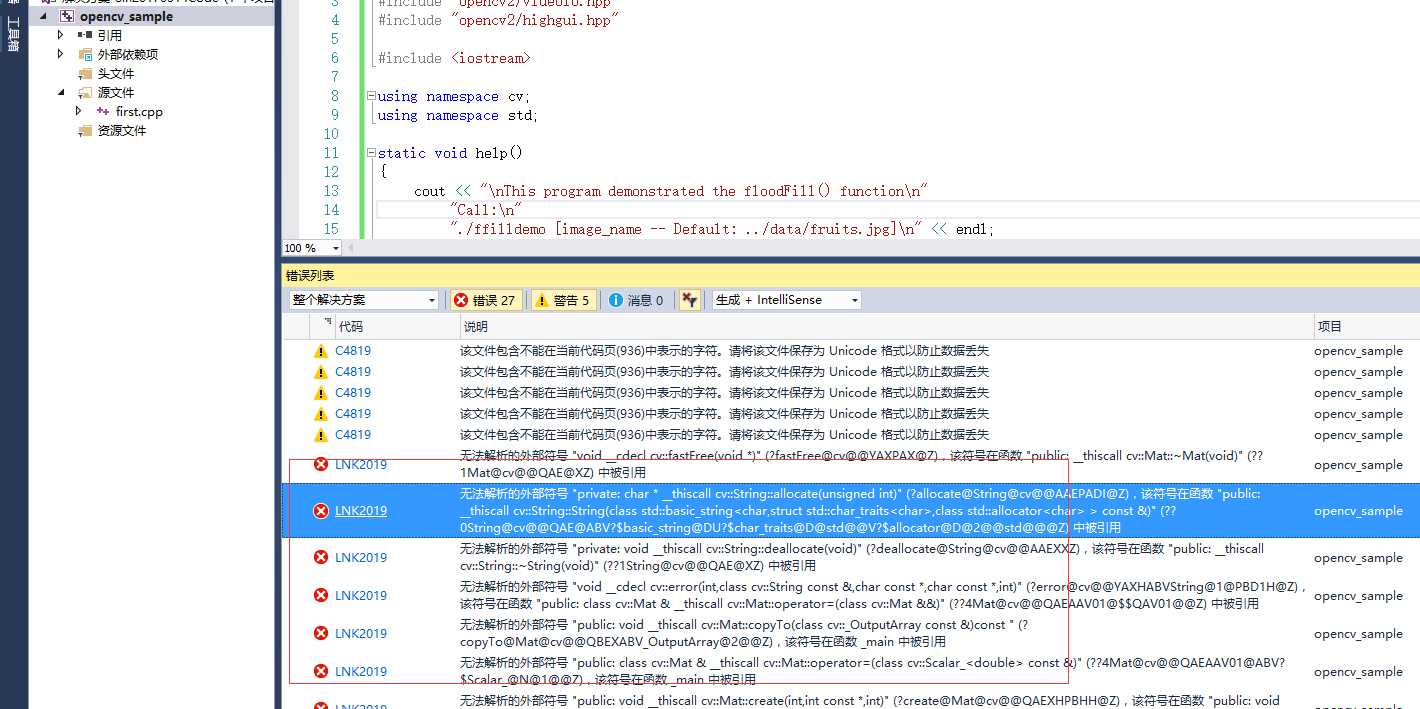1420x709 pixels.
Task: Open LNK2019 link in the Mat::copyTo row
Action: pos(361,633)
